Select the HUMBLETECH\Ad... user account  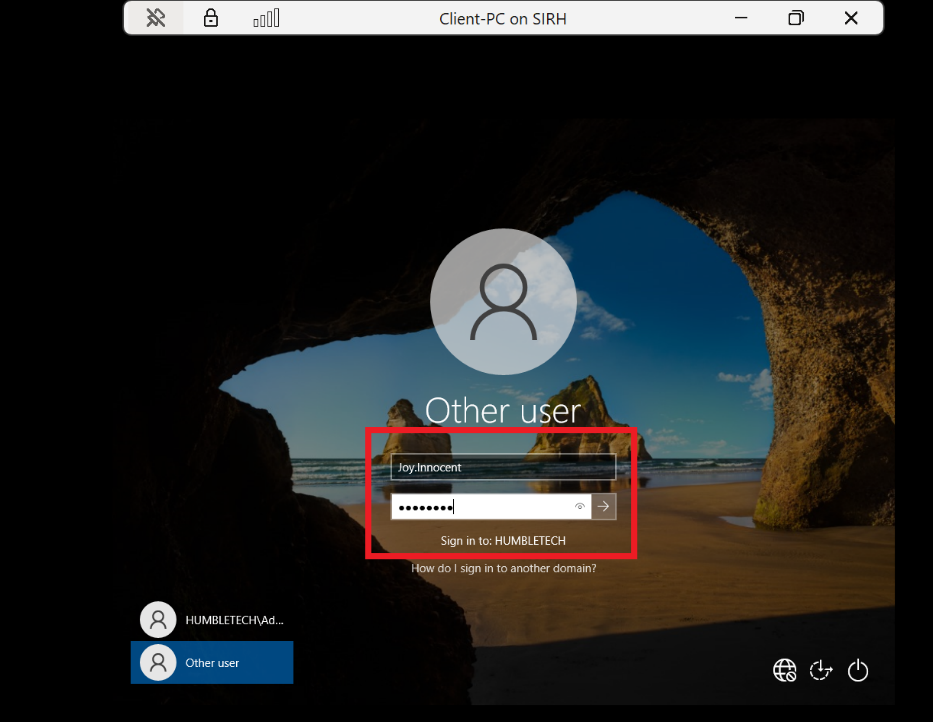(x=212, y=620)
